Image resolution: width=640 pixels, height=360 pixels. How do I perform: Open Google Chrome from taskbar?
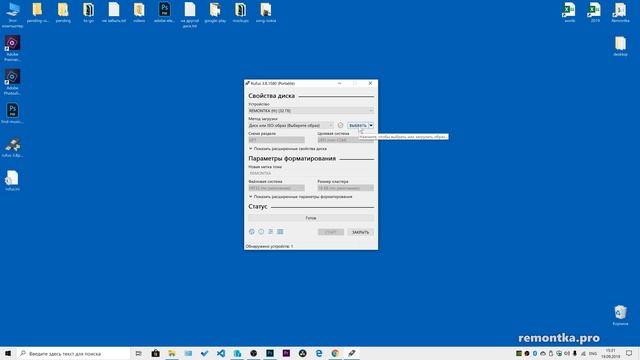[x=335, y=353]
